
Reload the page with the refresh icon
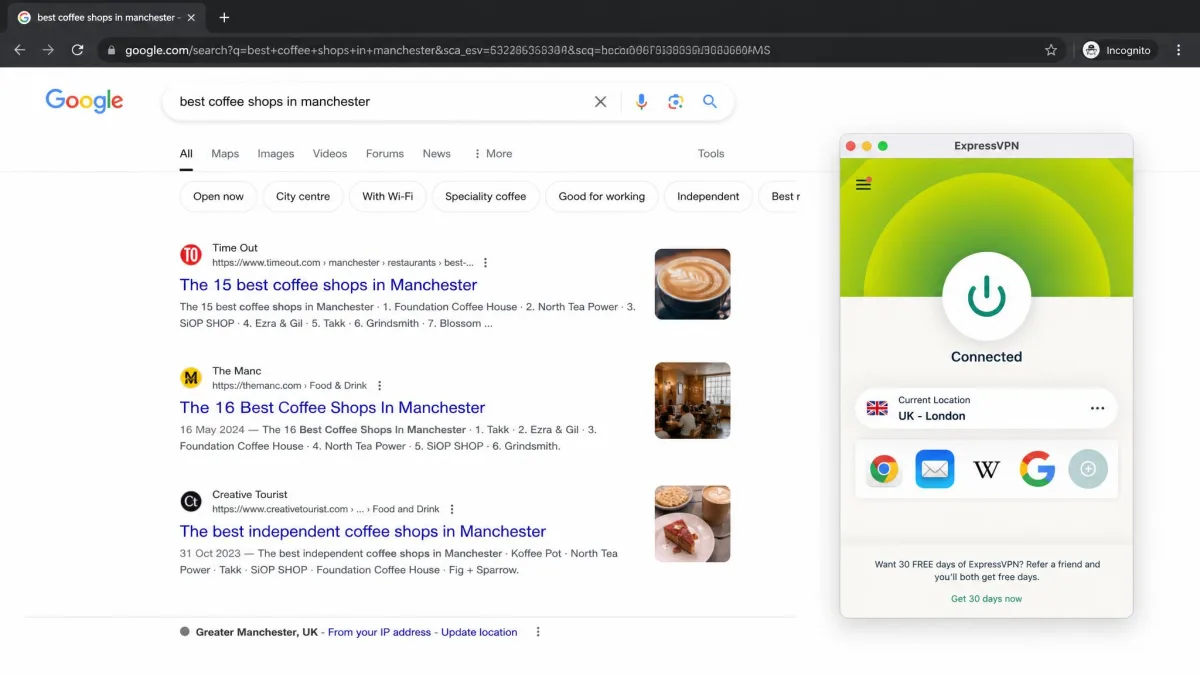pyautogui.click(x=77, y=50)
